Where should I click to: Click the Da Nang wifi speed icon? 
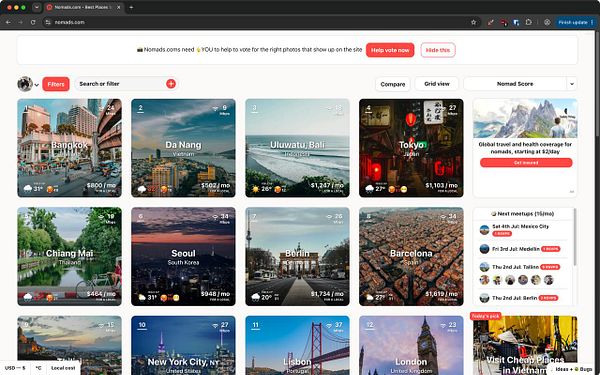[215, 108]
